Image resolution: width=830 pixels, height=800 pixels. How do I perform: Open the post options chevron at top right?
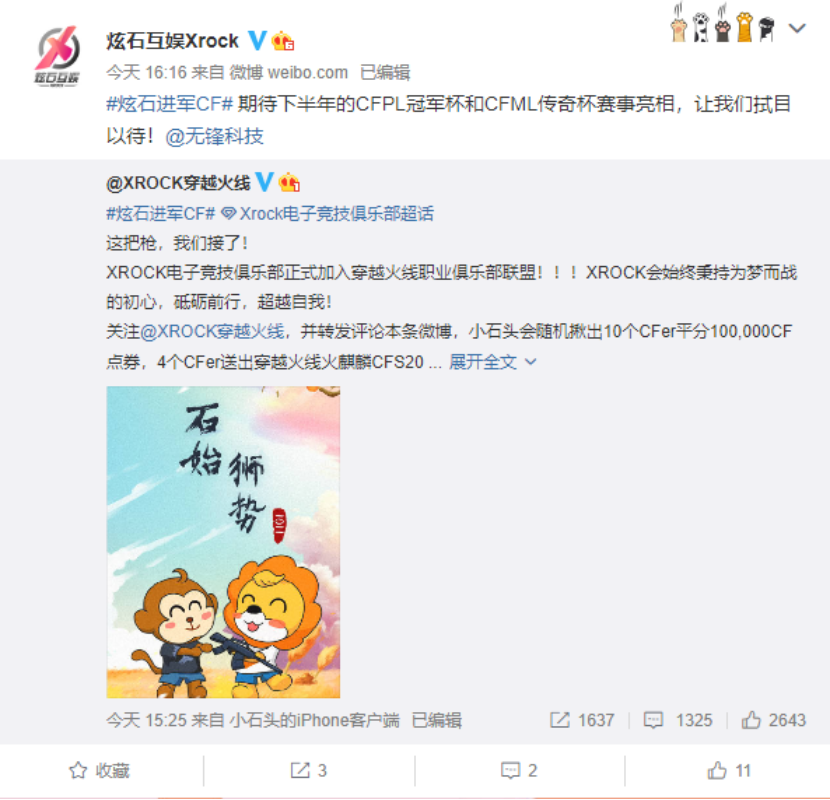[797, 28]
